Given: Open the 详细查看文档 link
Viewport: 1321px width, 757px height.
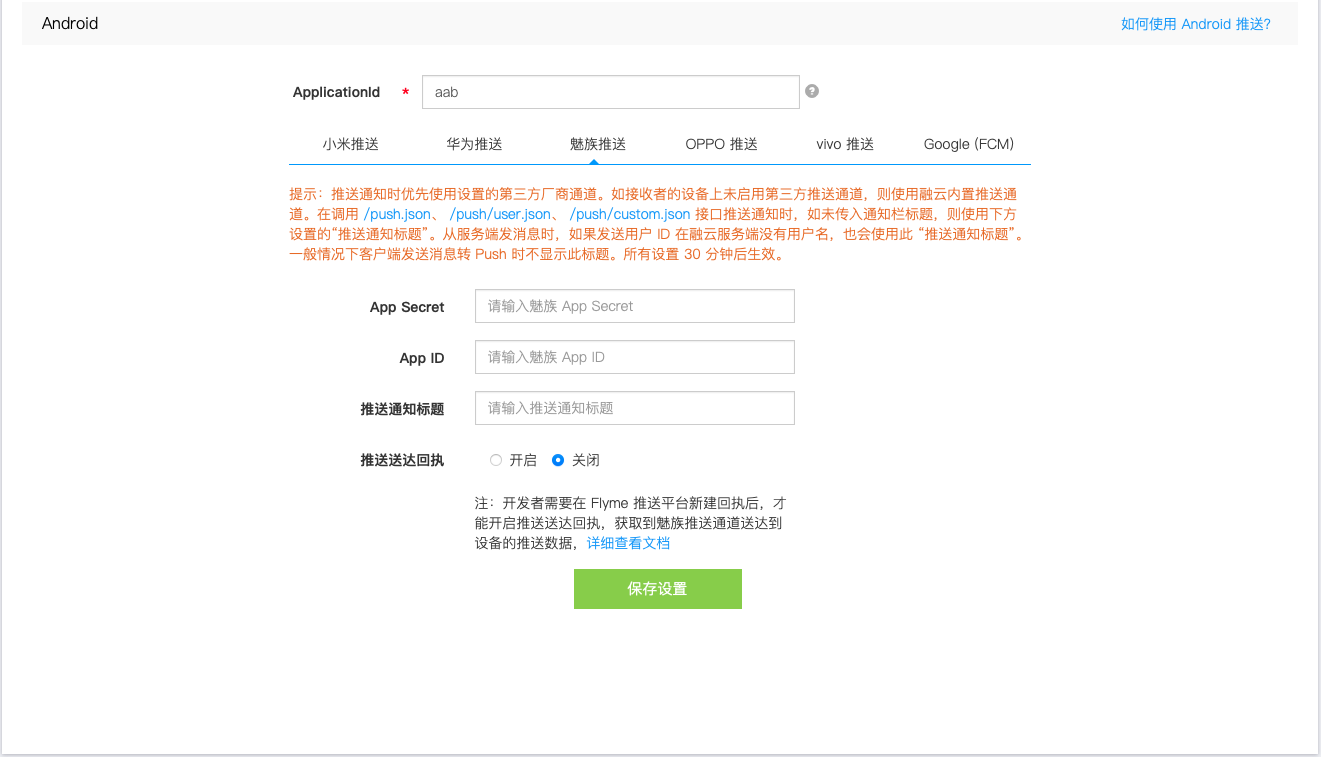Looking at the screenshot, I should (x=628, y=543).
